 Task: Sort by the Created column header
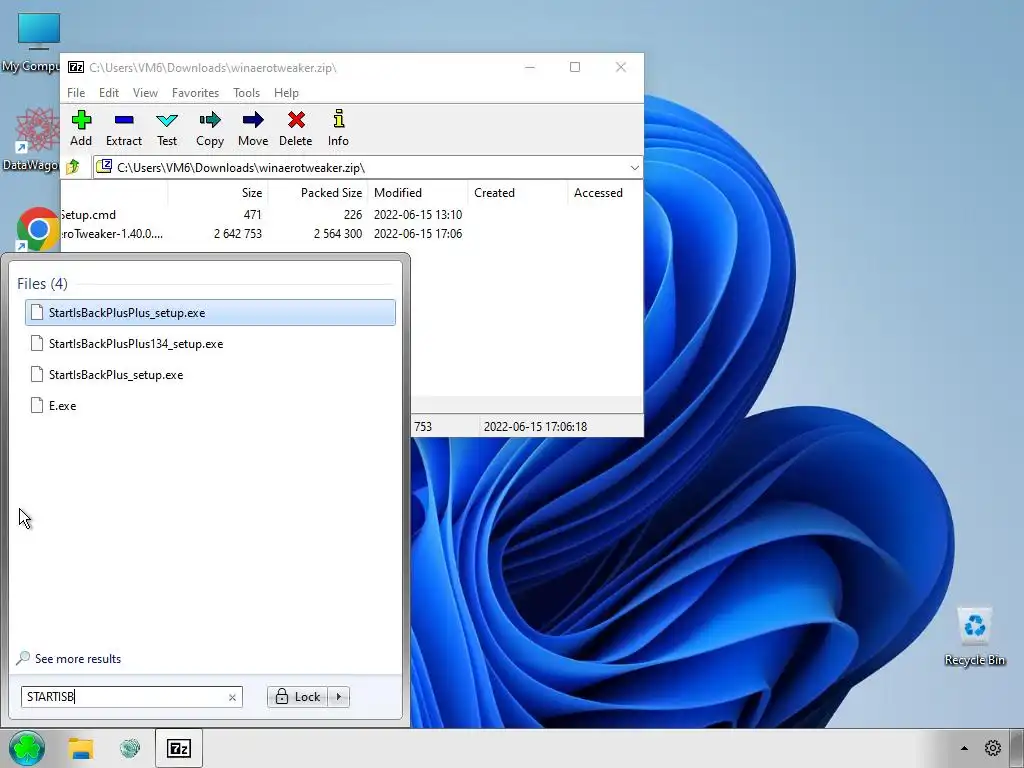(518, 193)
